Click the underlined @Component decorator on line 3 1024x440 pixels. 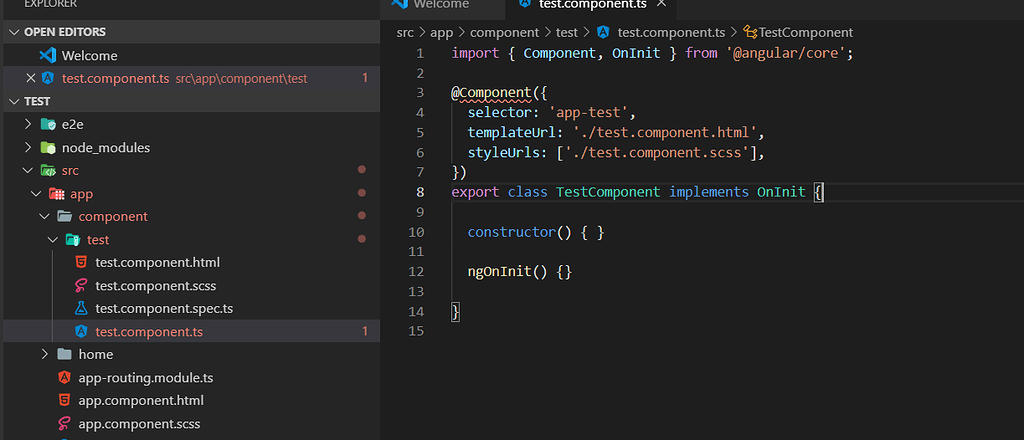(492, 93)
